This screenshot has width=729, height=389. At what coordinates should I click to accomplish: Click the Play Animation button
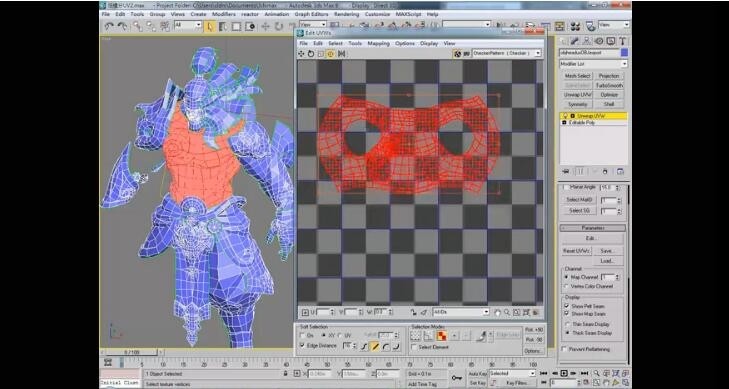(x=563, y=373)
